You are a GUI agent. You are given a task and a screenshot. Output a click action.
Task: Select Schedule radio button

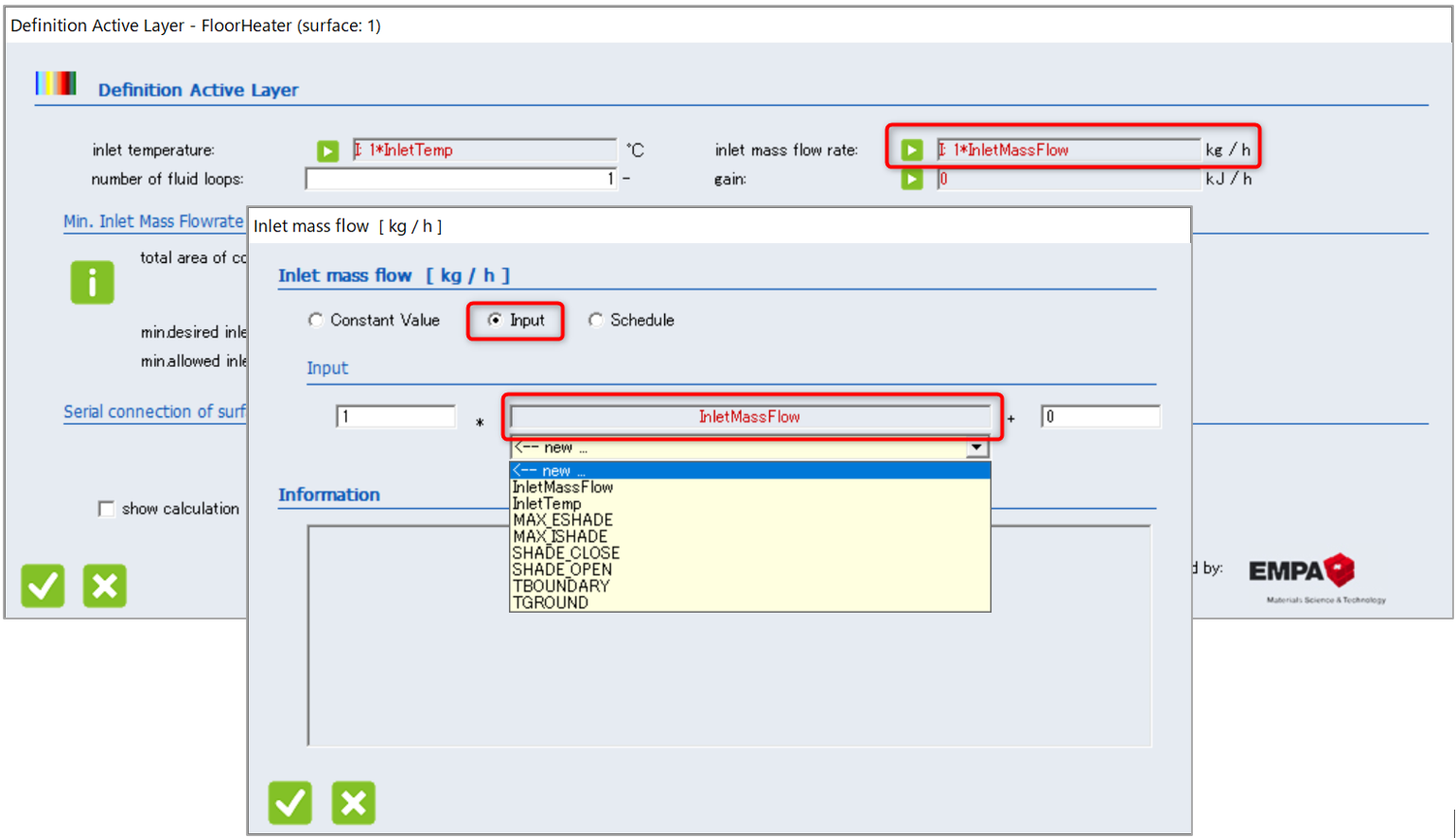click(x=595, y=320)
